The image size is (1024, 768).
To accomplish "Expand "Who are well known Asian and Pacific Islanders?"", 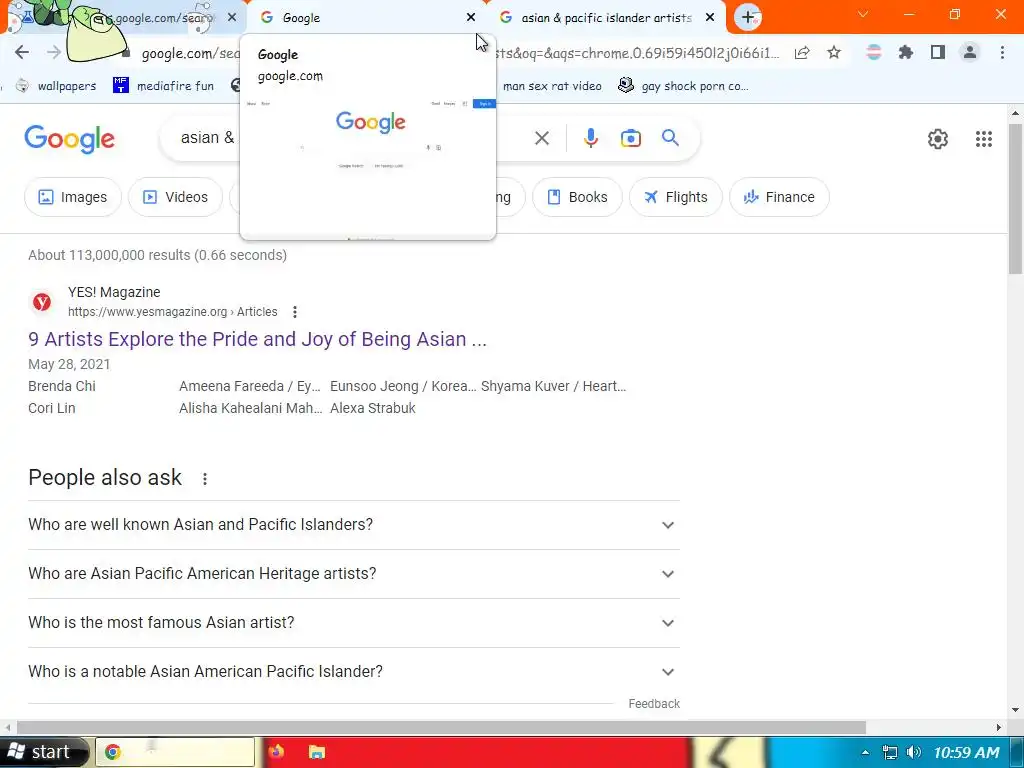I will (353, 525).
